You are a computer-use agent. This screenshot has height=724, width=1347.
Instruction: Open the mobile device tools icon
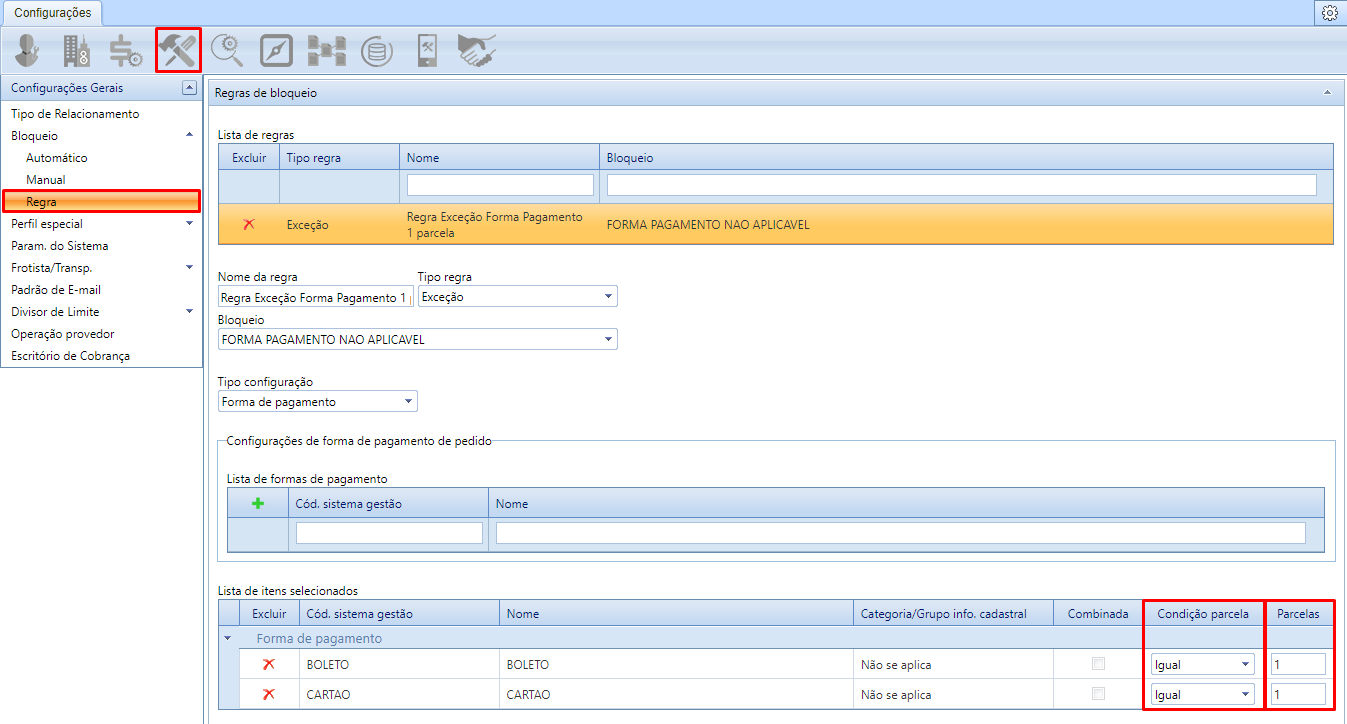[427, 50]
